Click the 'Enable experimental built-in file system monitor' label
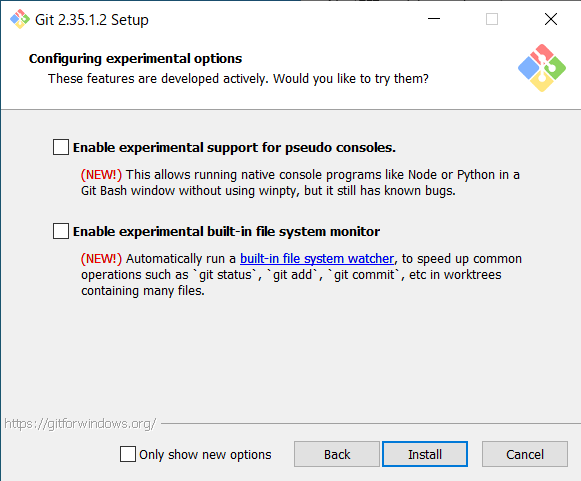Image resolution: width=581 pixels, height=481 pixels. pos(226,231)
